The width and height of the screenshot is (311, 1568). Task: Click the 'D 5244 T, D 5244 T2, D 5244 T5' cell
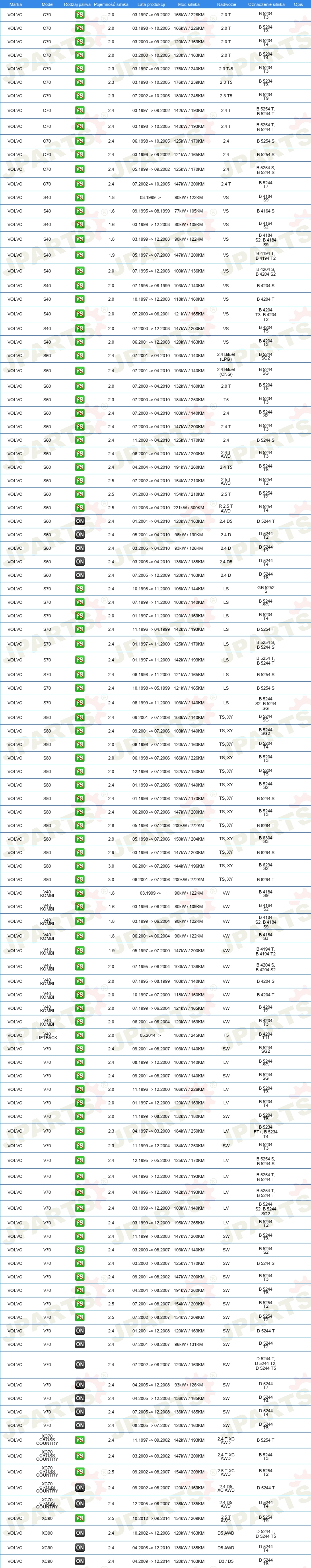point(266,1364)
